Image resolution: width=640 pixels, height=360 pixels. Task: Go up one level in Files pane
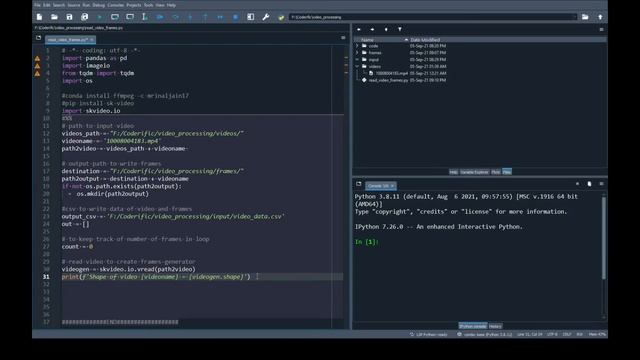coord(386,29)
